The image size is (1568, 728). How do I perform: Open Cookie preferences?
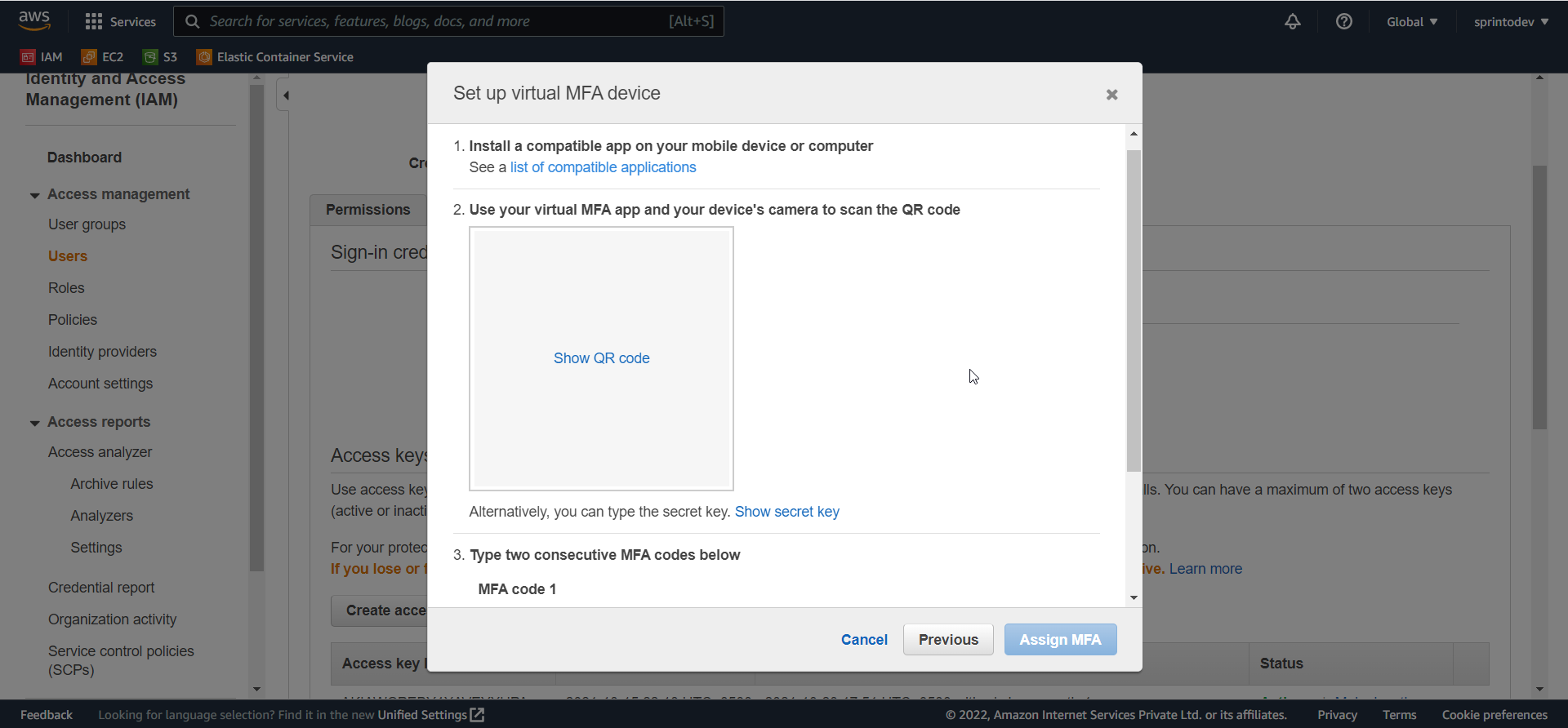[1494, 715]
